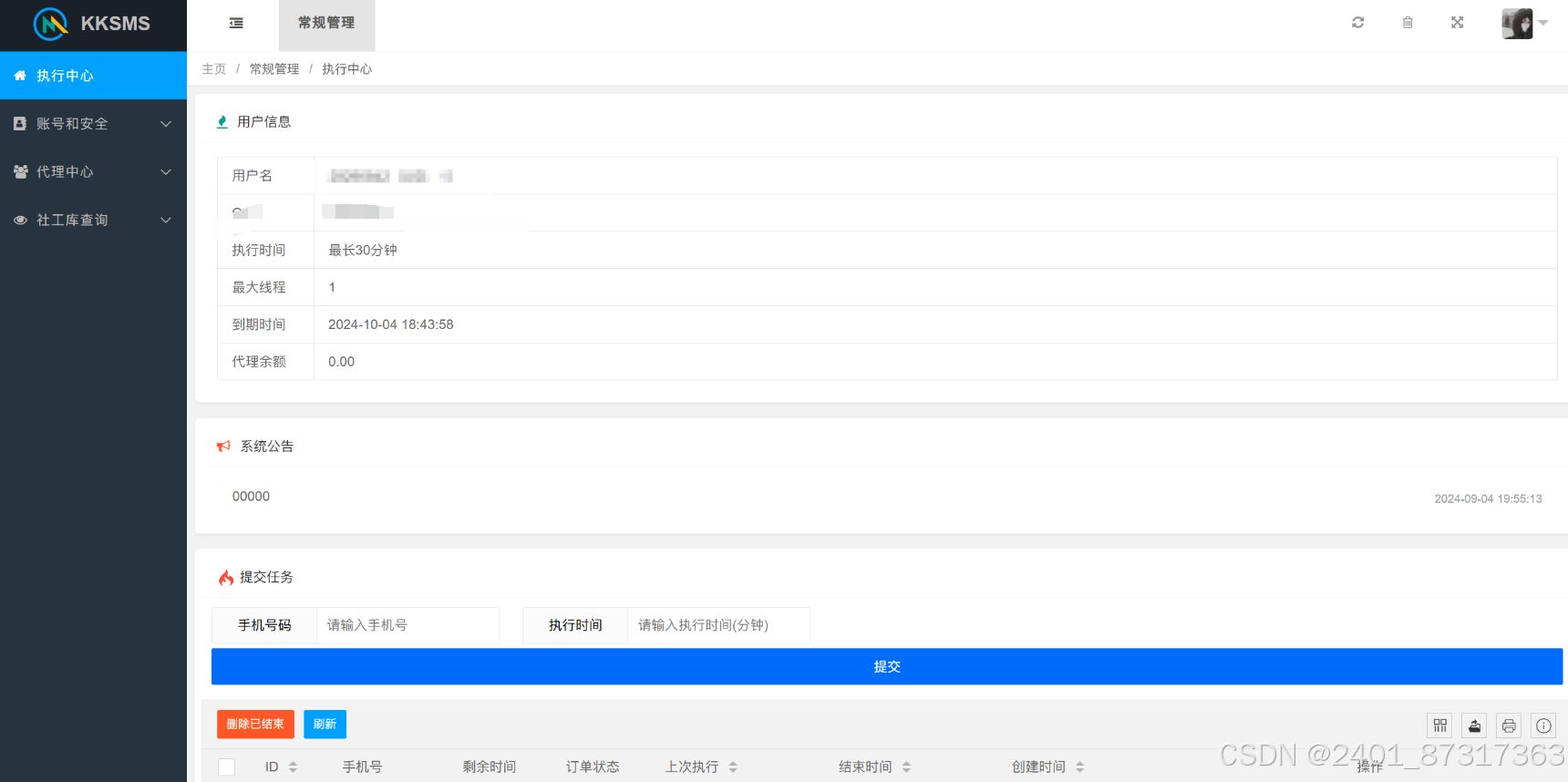Toggle fullscreen with the expand icon
This screenshot has height=782, width=1568.
pos(1457,23)
